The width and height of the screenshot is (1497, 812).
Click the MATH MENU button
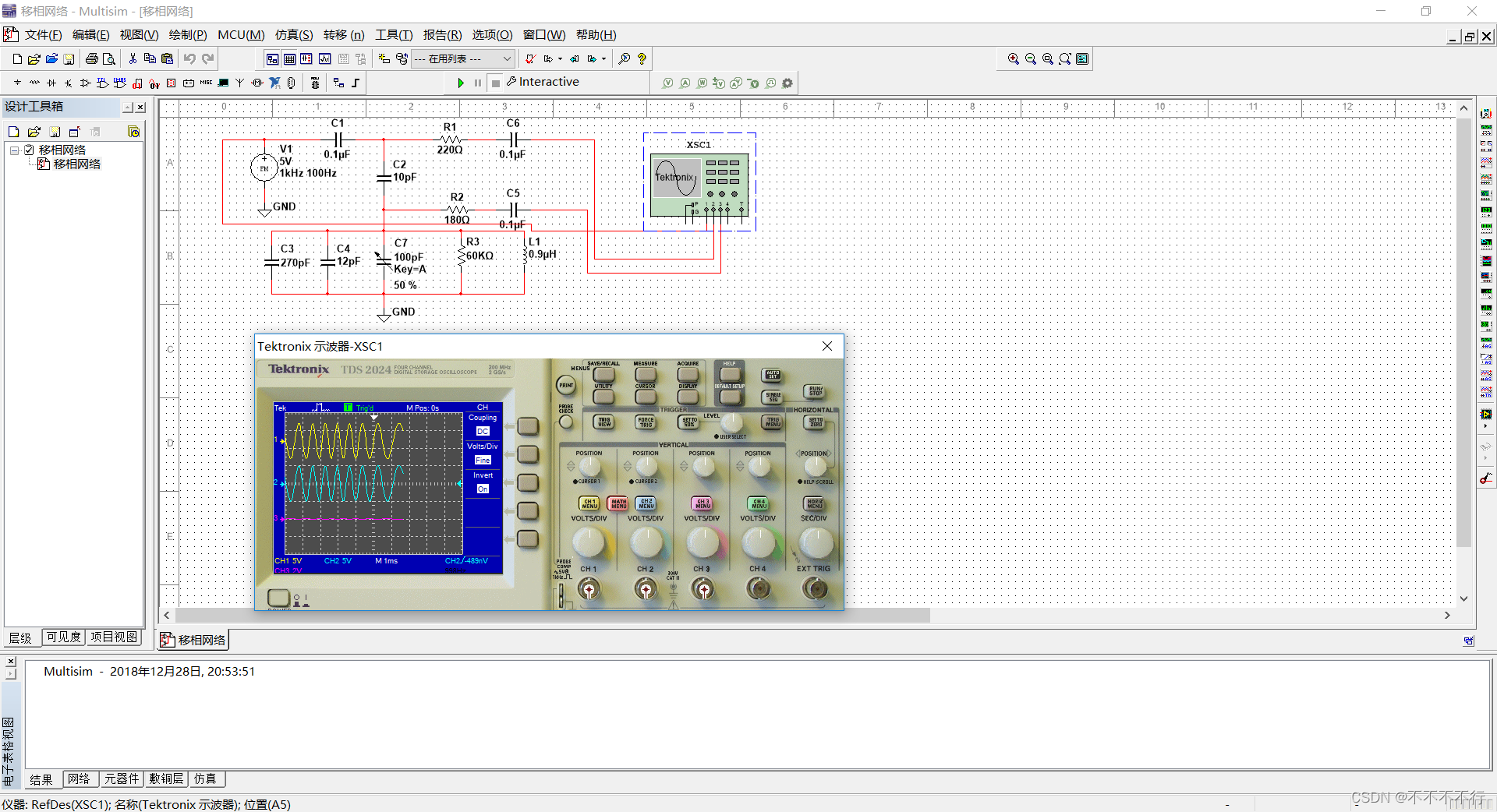(618, 504)
